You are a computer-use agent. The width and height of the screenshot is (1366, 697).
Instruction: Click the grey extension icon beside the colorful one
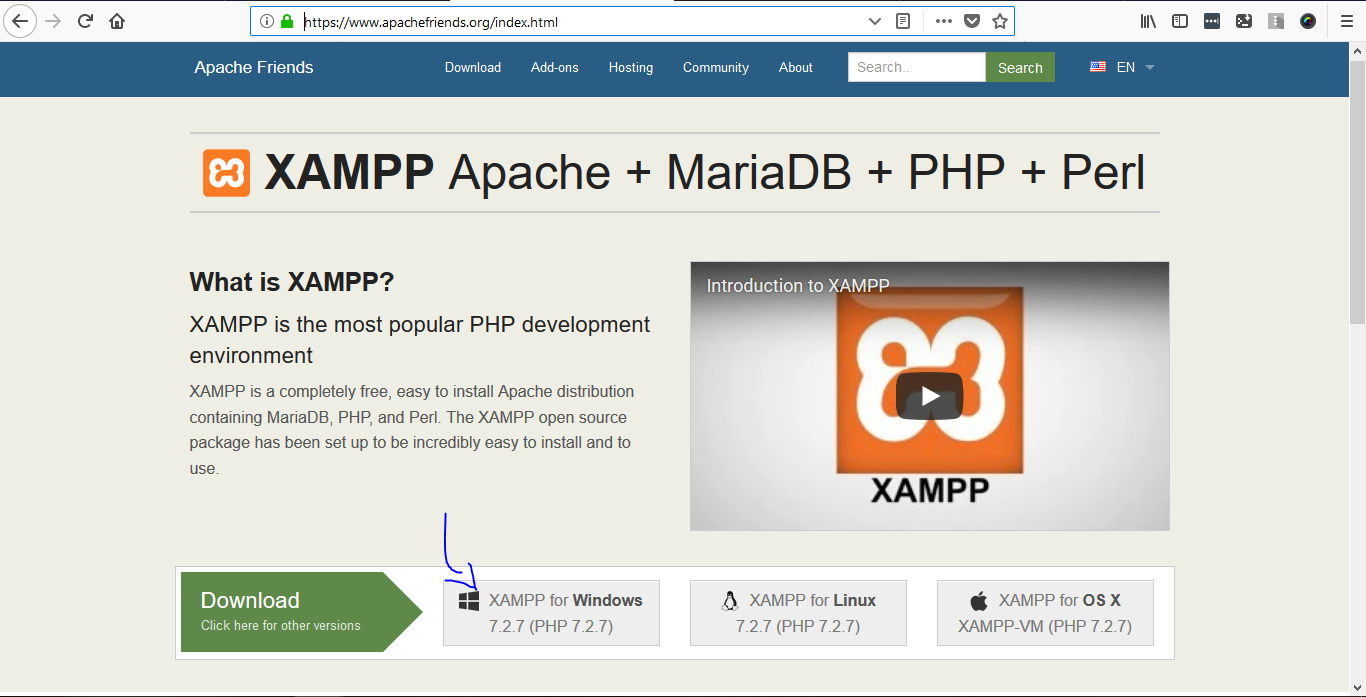(x=1276, y=21)
